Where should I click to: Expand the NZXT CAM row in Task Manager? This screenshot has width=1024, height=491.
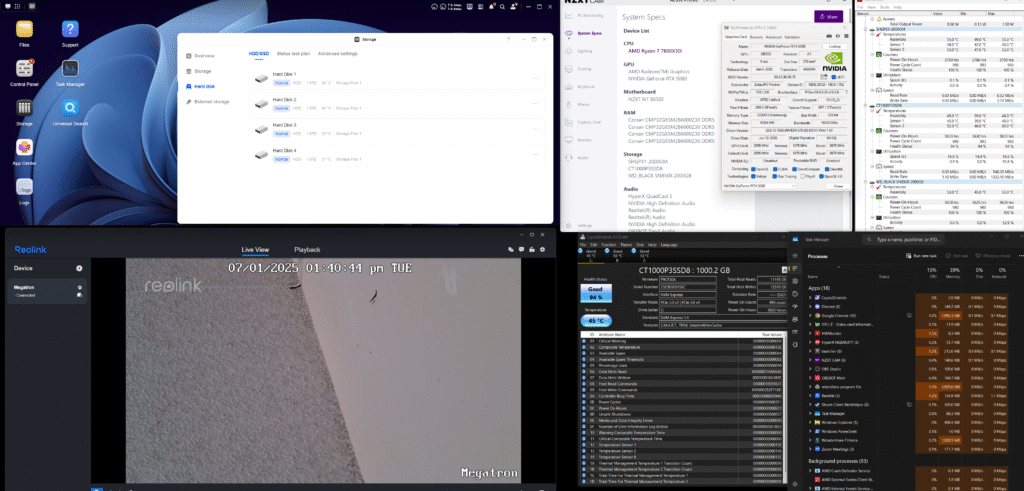click(810, 360)
